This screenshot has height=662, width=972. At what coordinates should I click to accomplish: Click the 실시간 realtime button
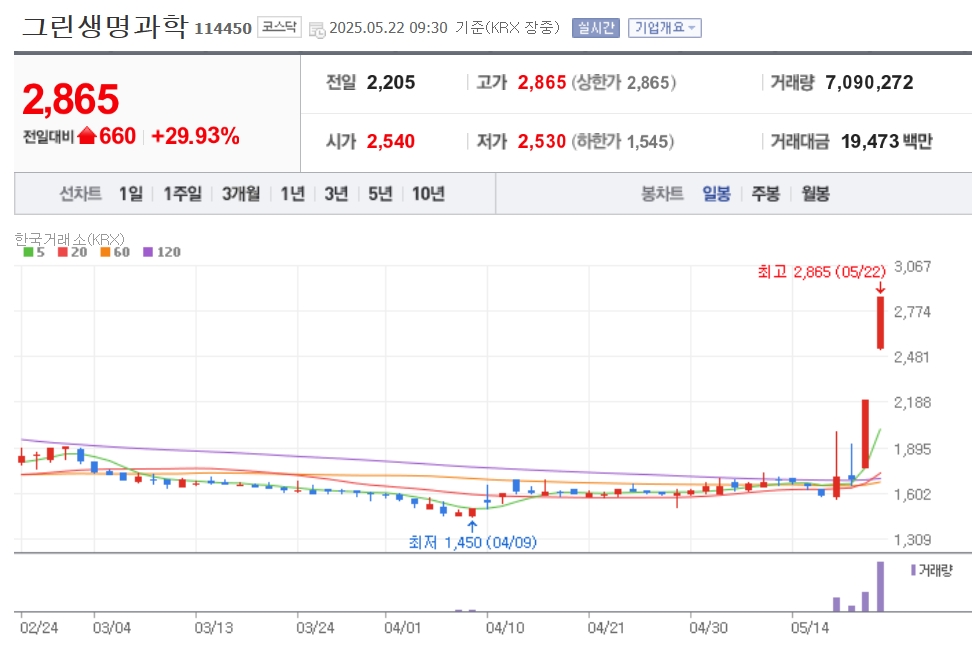(596, 28)
